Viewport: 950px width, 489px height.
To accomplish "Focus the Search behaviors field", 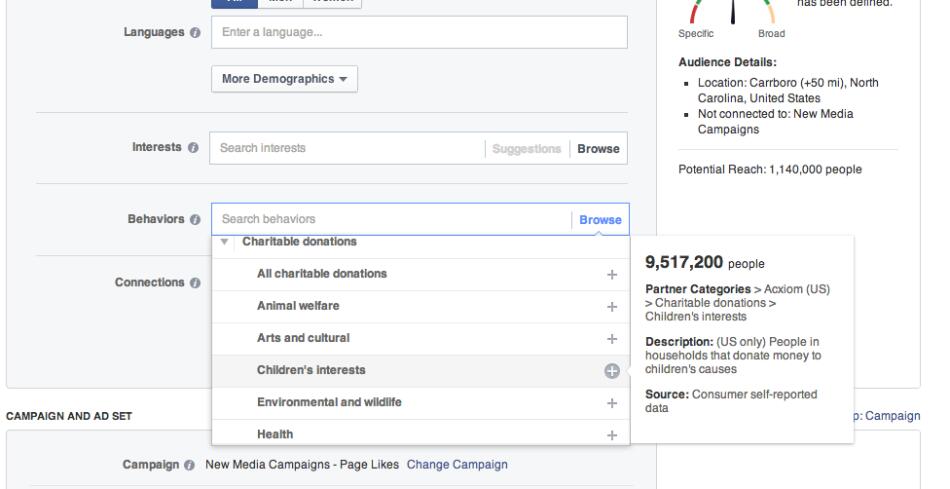I will click(x=391, y=219).
